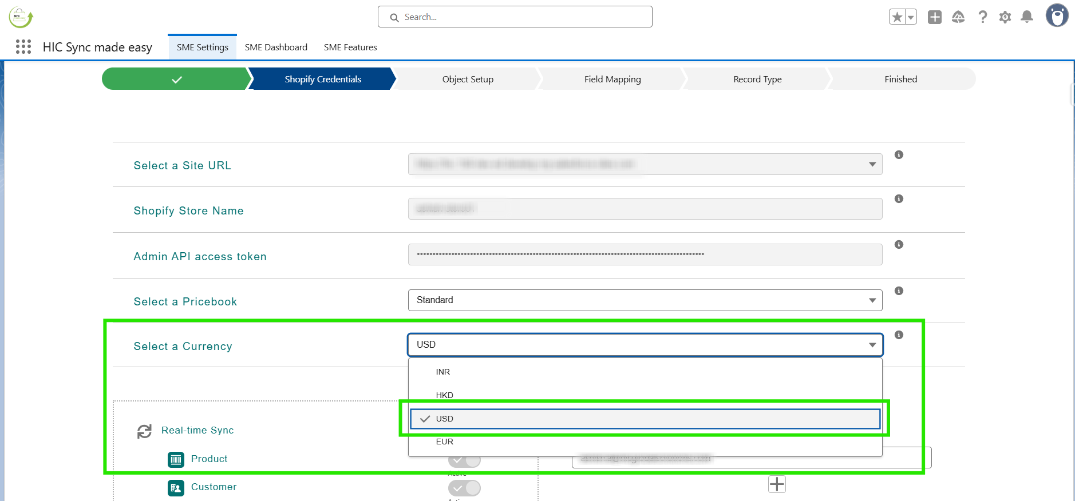Image resolution: width=1075 pixels, height=501 pixels.
Task: Open the App Launcher grid icon
Action: point(24,47)
